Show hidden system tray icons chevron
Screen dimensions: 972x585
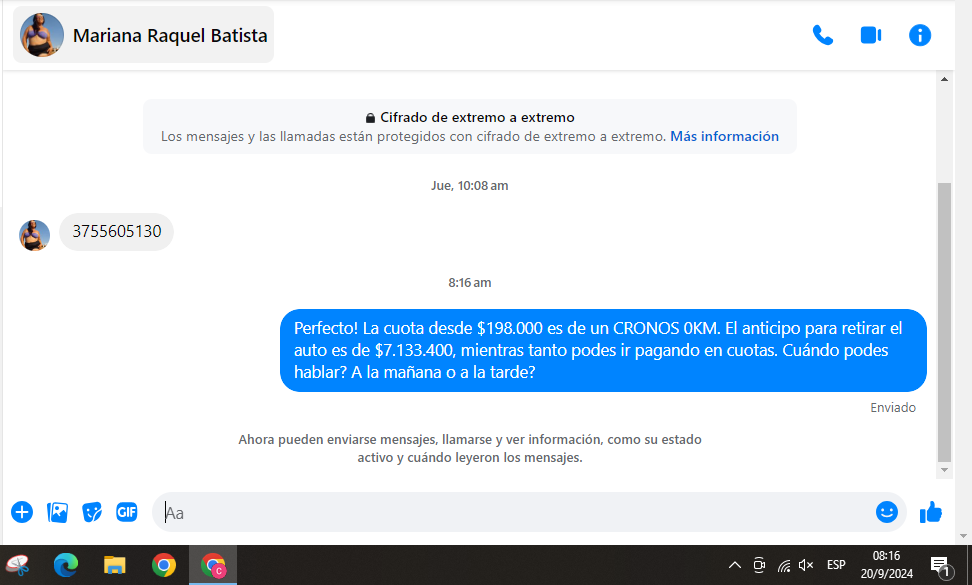tap(734, 565)
